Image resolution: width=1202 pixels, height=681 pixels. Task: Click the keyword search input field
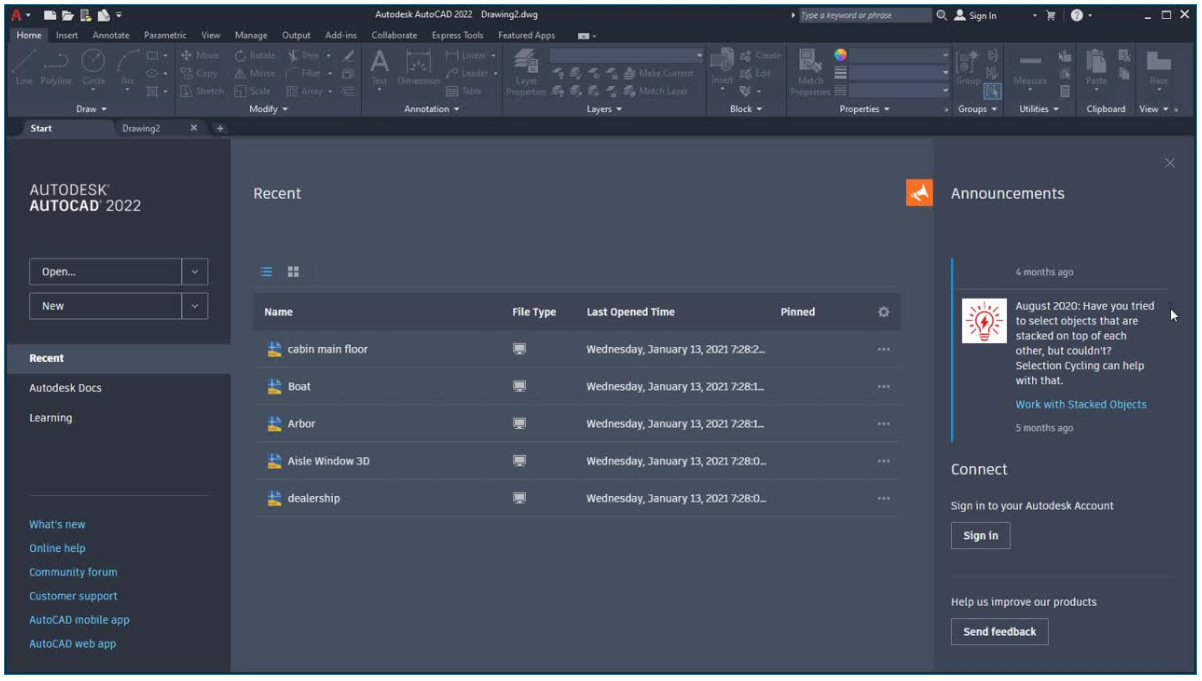[x=865, y=15]
